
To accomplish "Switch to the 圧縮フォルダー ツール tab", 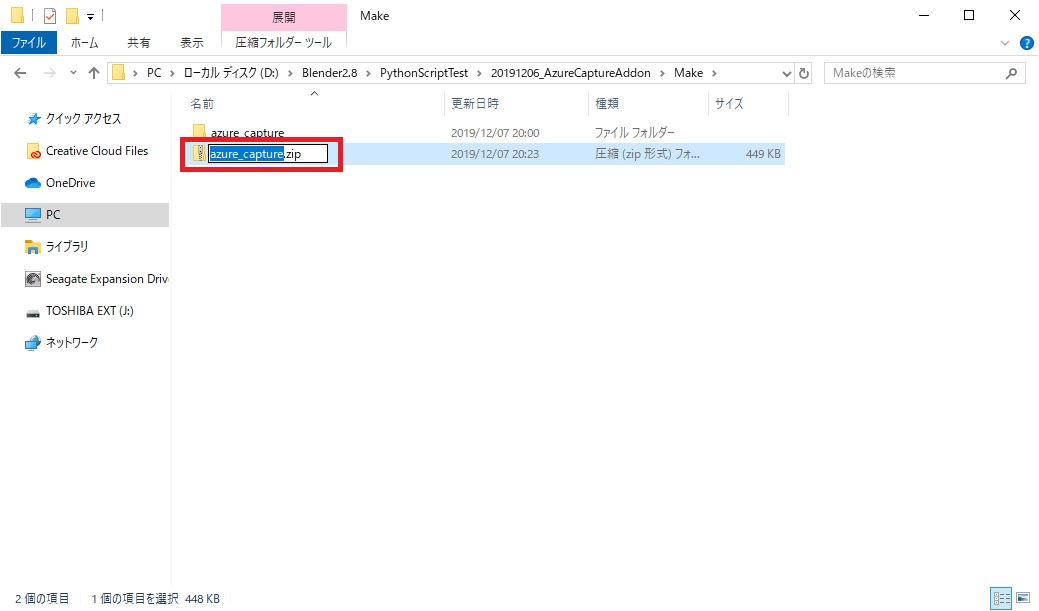I will (x=284, y=44).
